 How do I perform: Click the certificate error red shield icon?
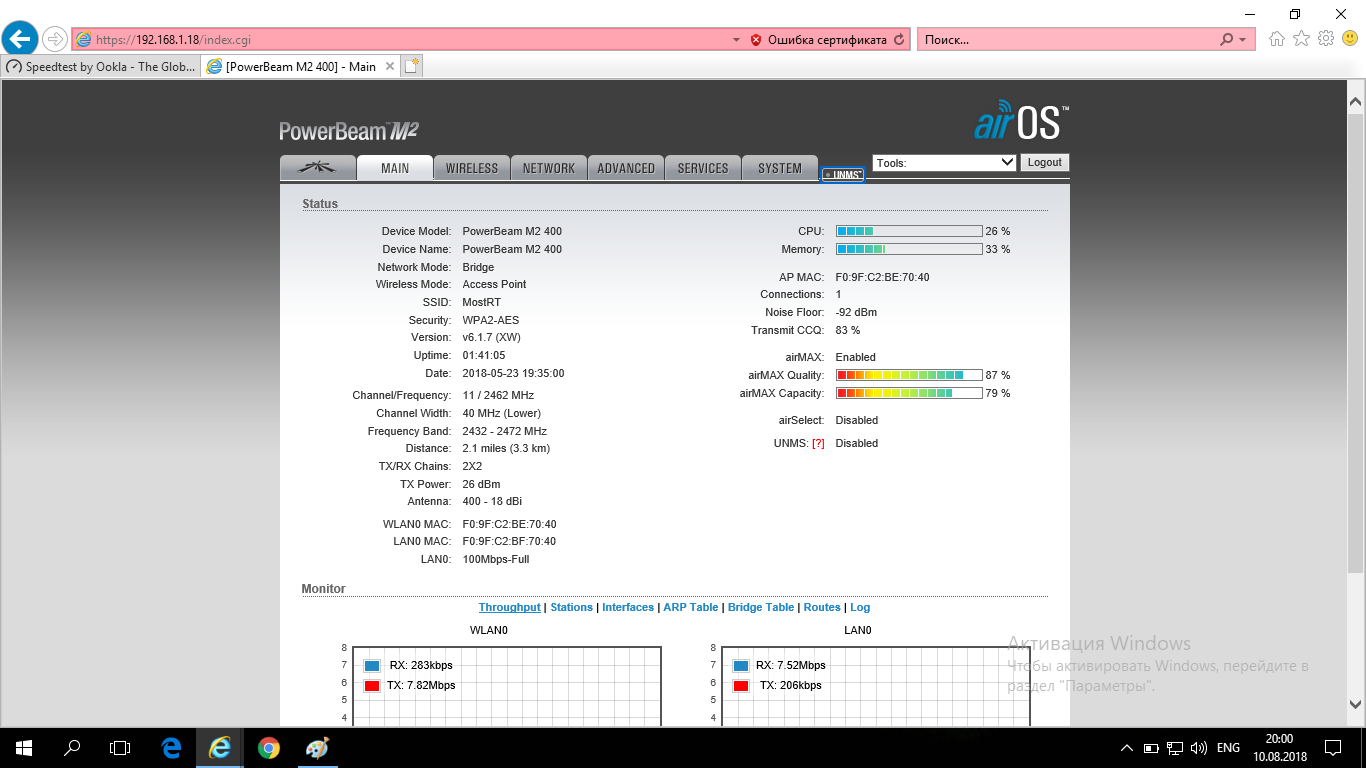click(756, 40)
